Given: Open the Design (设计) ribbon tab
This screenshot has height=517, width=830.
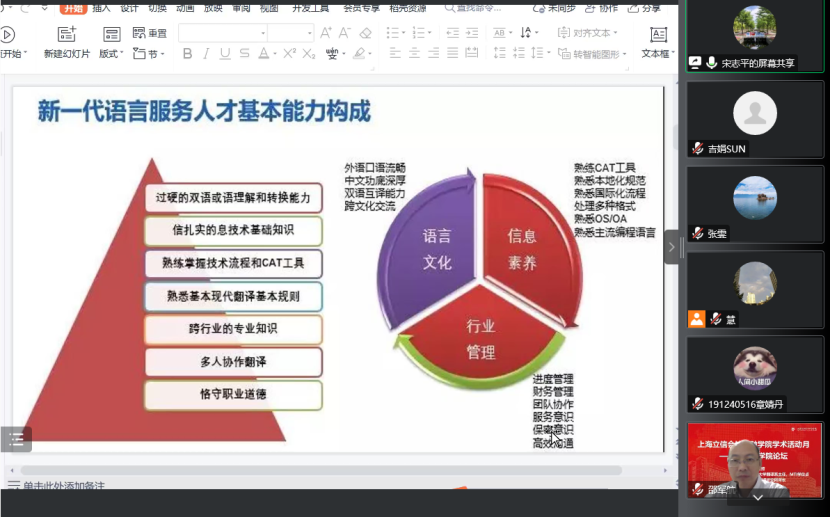Looking at the screenshot, I should point(129,8).
